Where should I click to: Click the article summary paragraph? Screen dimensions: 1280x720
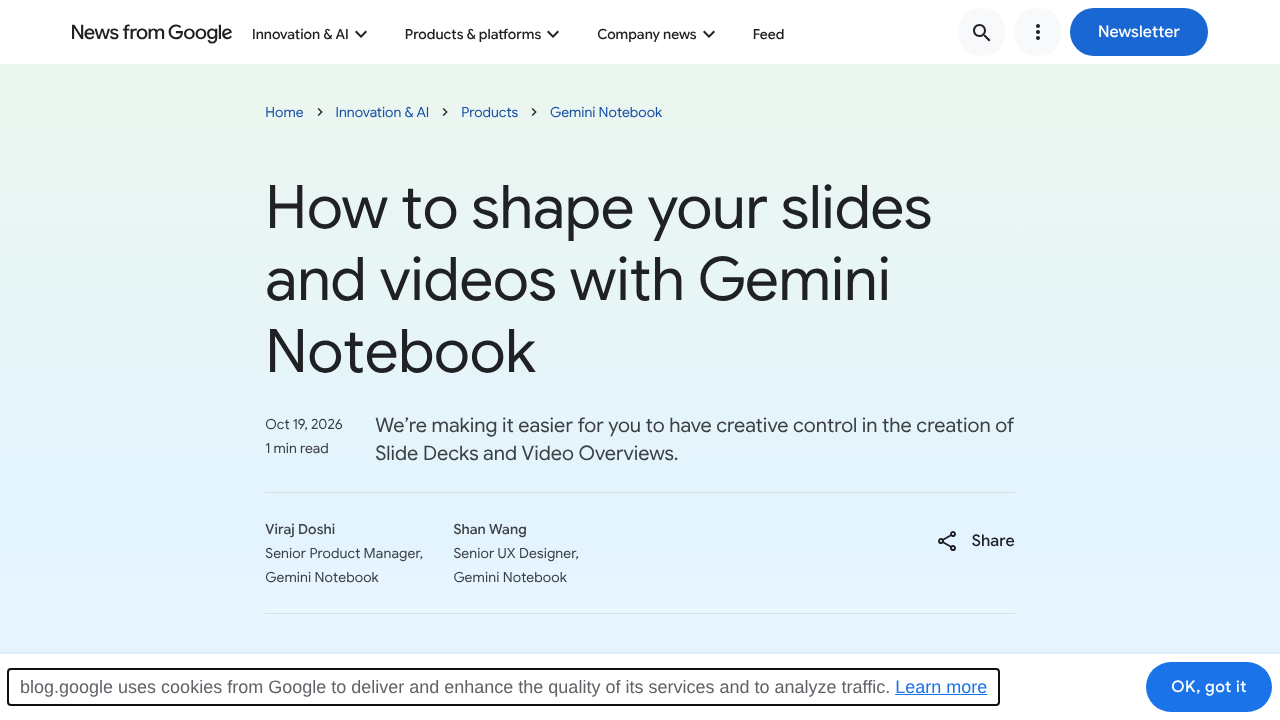pos(695,439)
